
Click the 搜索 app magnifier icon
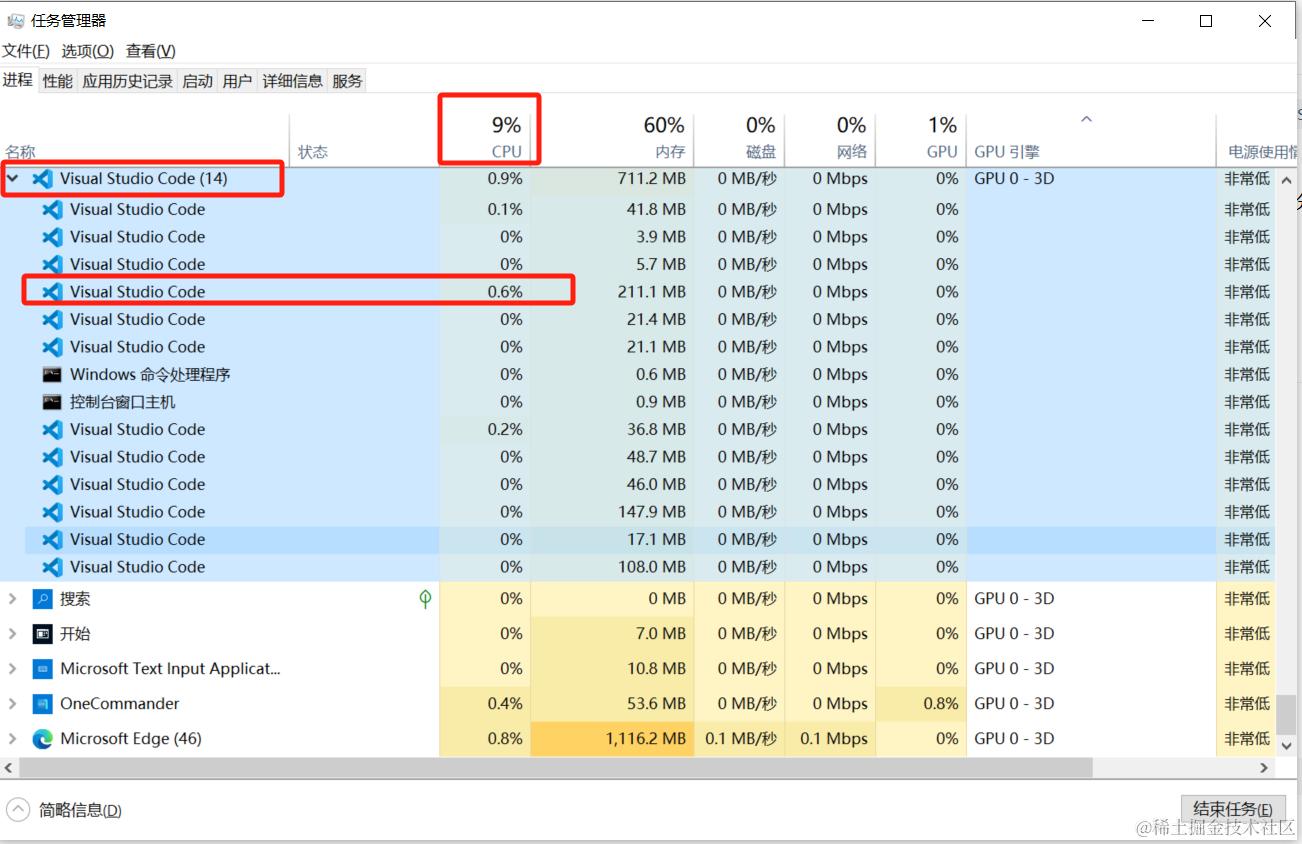[x=42, y=599]
